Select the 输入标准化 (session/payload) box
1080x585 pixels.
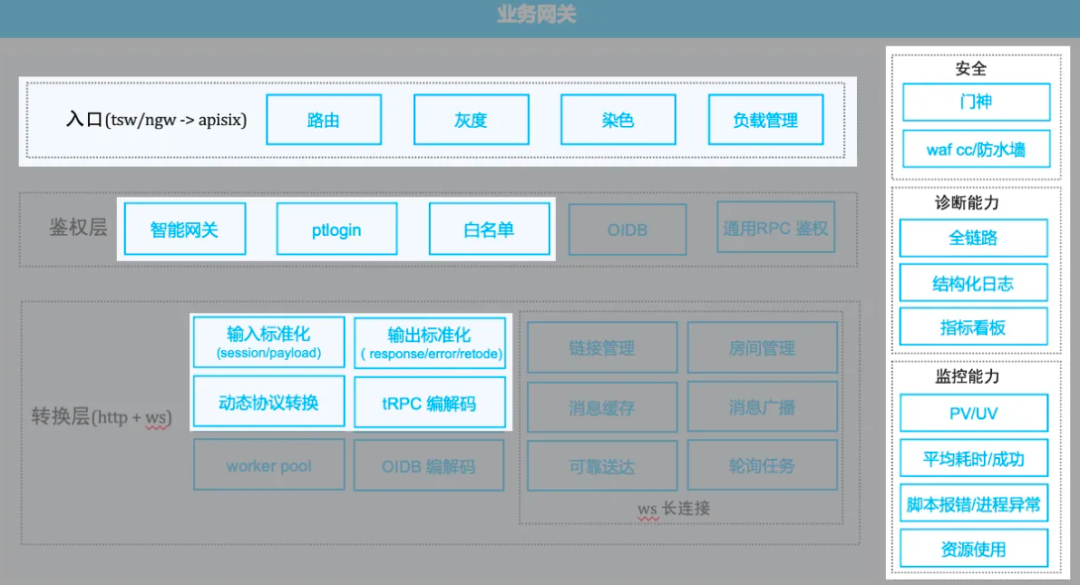point(269,342)
